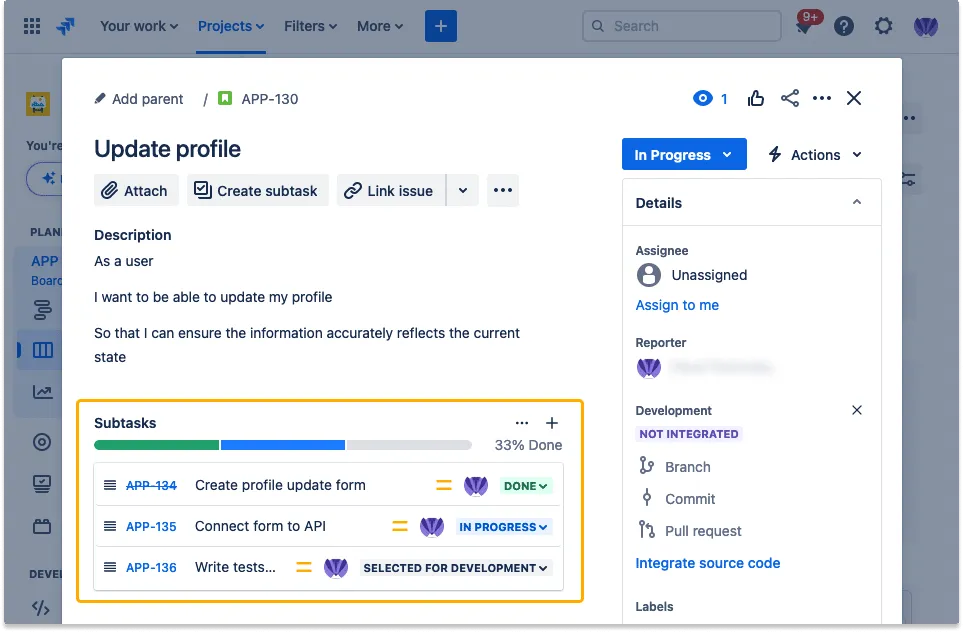Click the Commit icon option

(x=647, y=498)
